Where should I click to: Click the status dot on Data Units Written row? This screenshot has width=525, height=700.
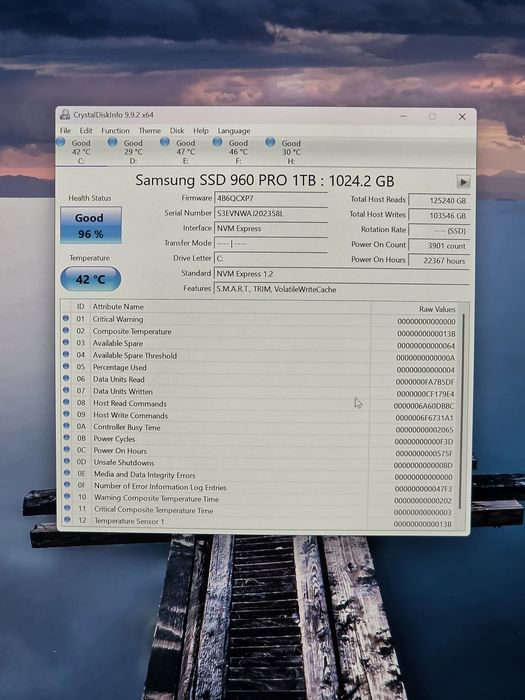[x=66, y=390]
